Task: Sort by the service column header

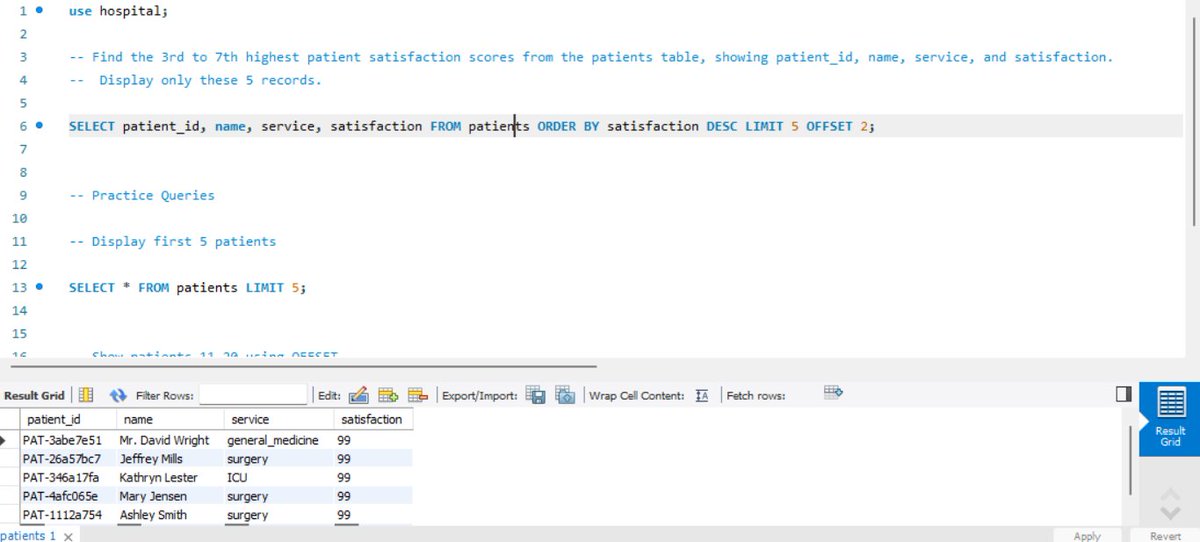Action: [x=279, y=420]
